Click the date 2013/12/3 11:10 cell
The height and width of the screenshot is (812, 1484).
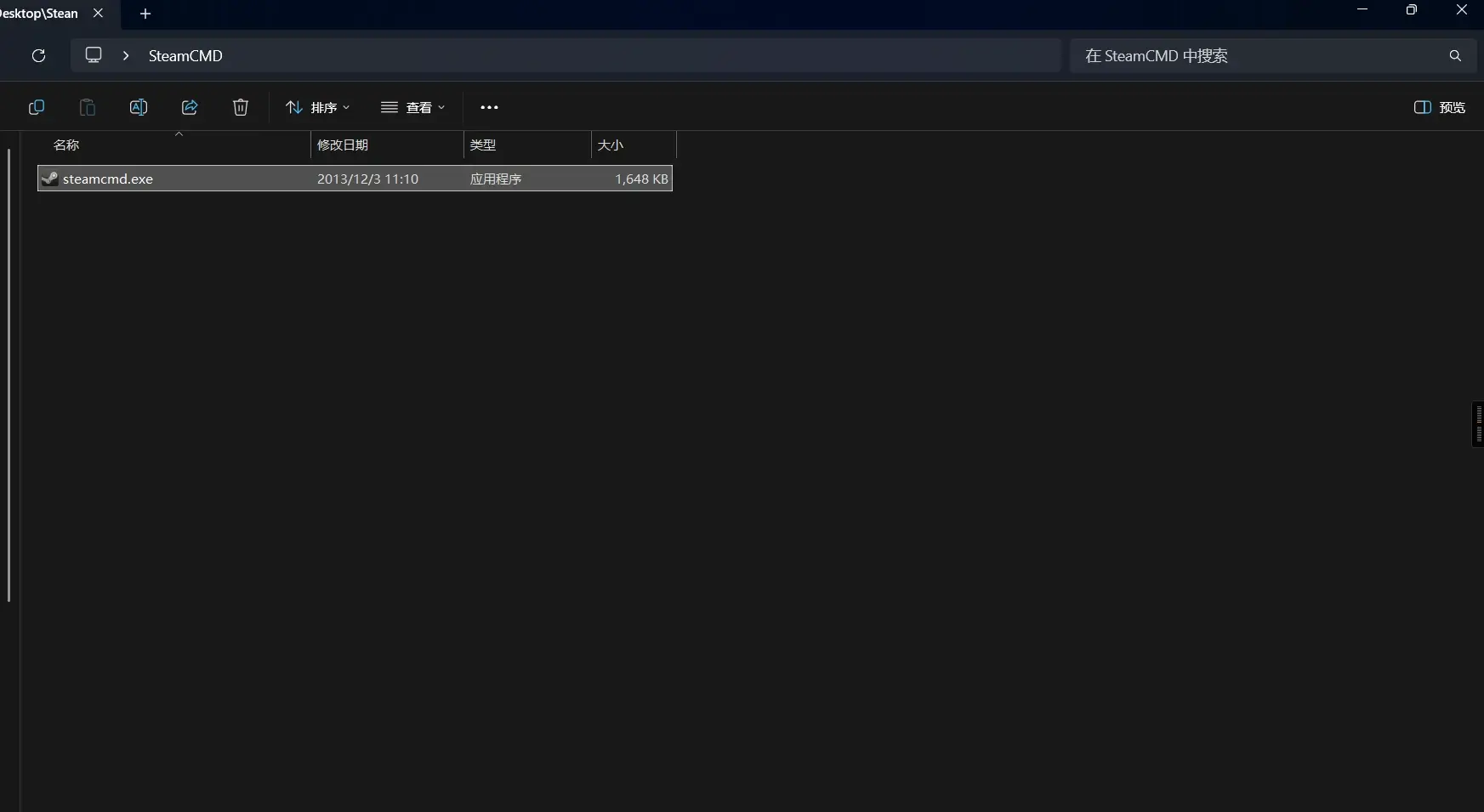[x=367, y=179]
